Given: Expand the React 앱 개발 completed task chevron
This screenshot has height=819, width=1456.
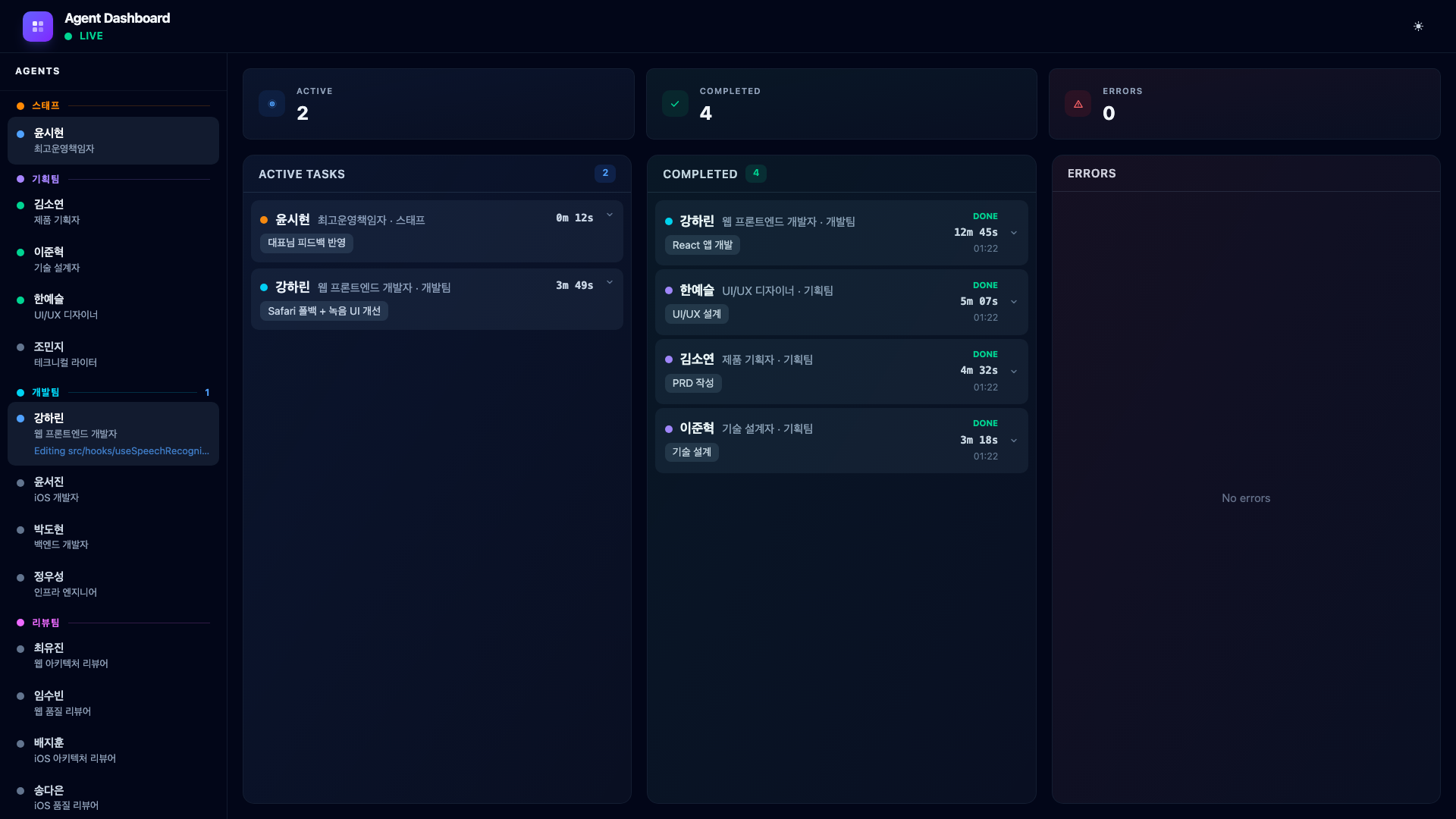Looking at the screenshot, I should point(1014,233).
